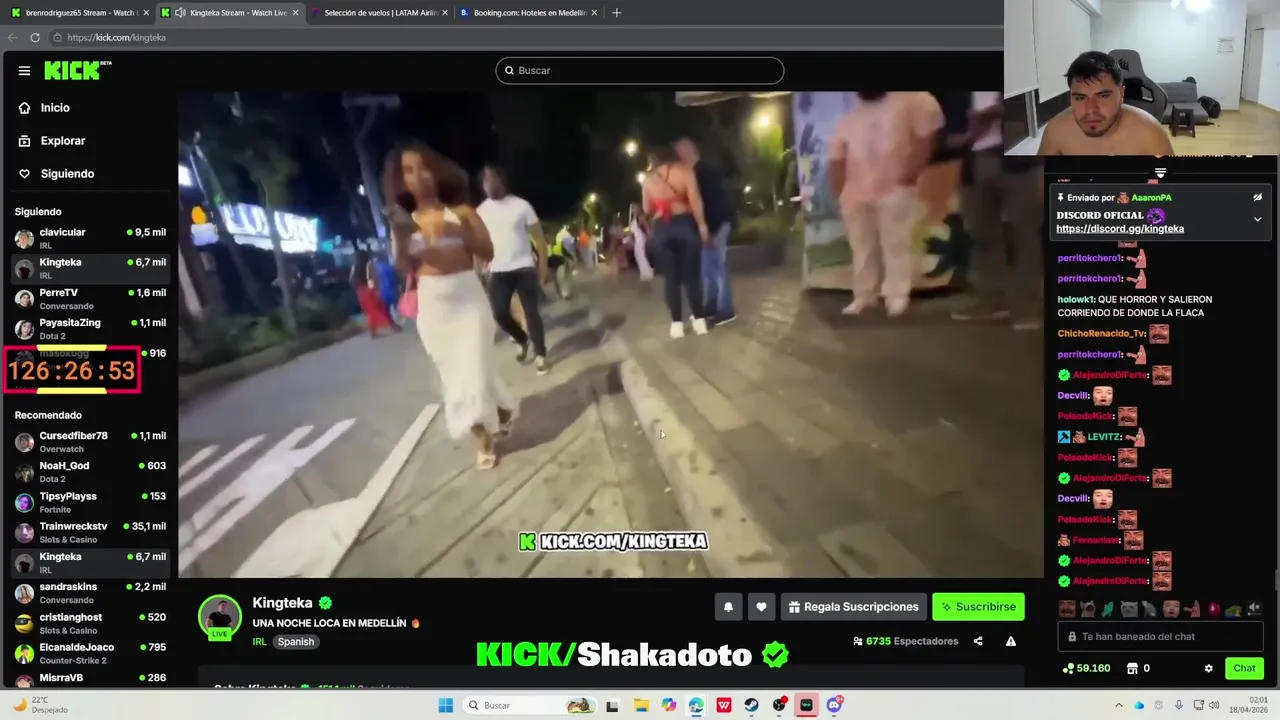The height and width of the screenshot is (720, 1280).
Task: Click the heart follow button
Action: (761, 607)
